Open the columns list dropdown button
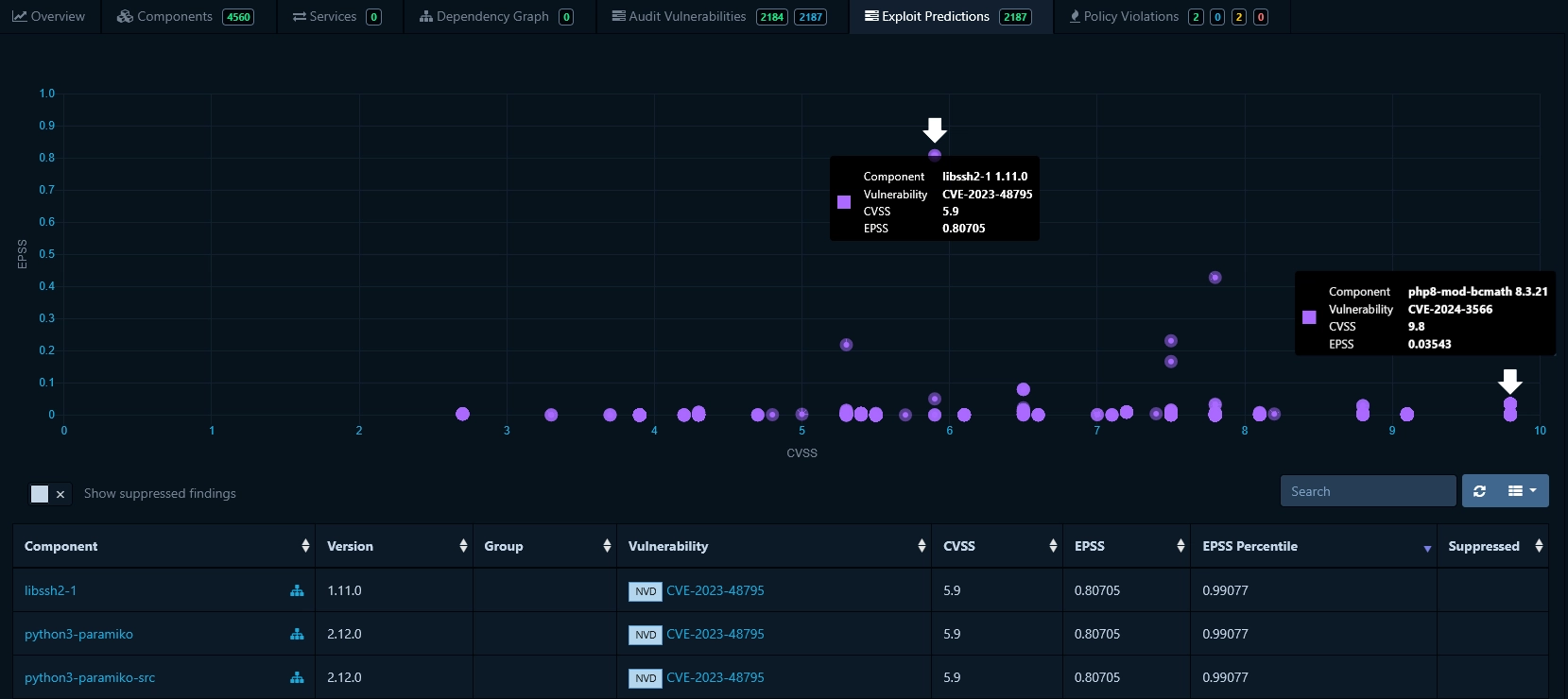This screenshot has height=699, width=1568. [x=1522, y=491]
